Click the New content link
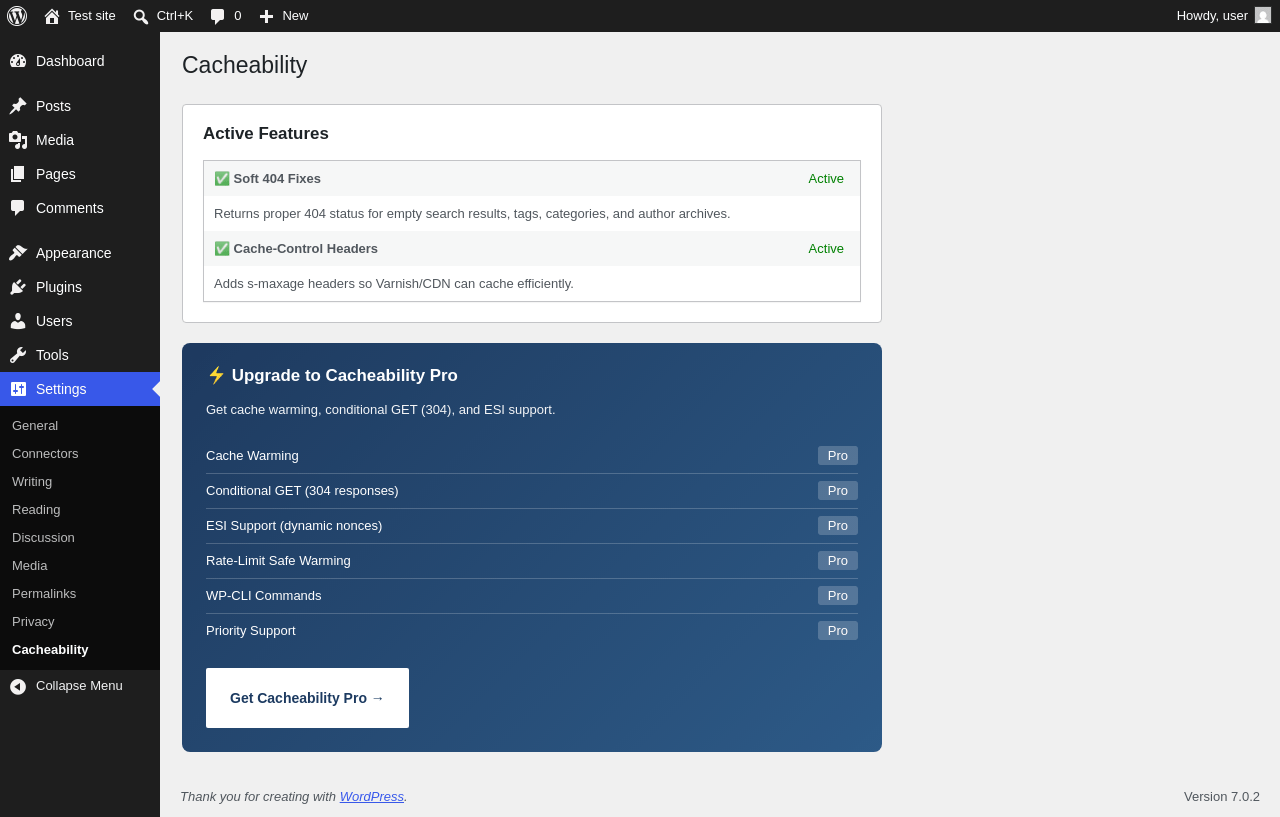Image resolution: width=1280 pixels, height=817 pixels. point(284,16)
